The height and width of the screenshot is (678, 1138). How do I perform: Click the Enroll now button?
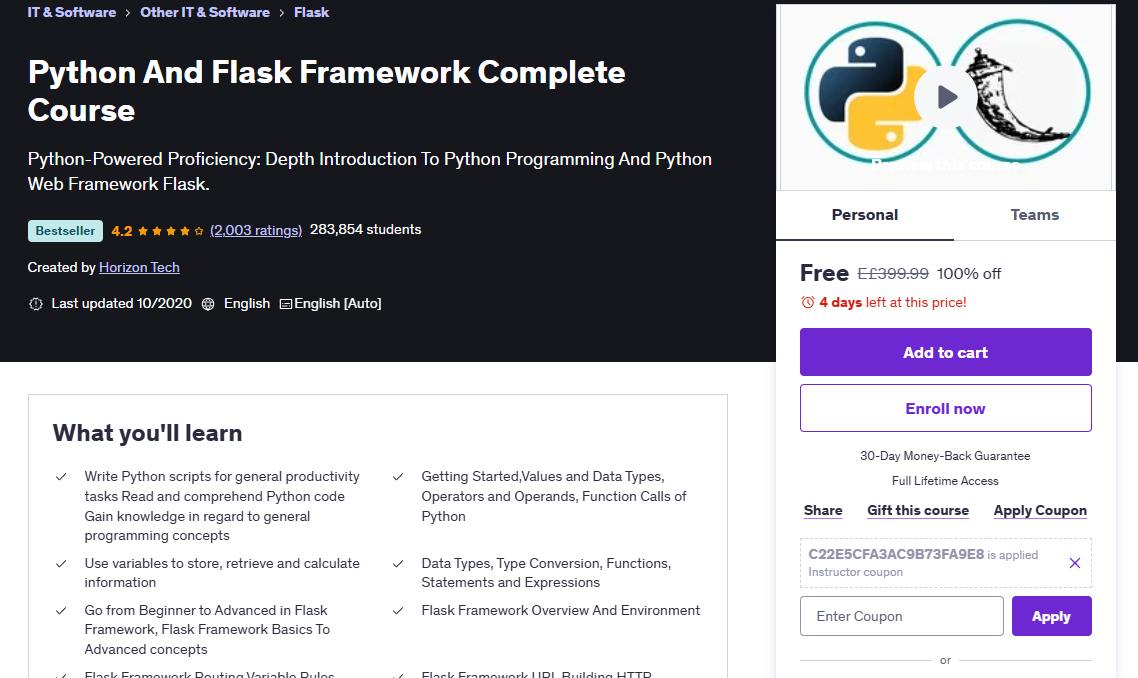click(946, 408)
